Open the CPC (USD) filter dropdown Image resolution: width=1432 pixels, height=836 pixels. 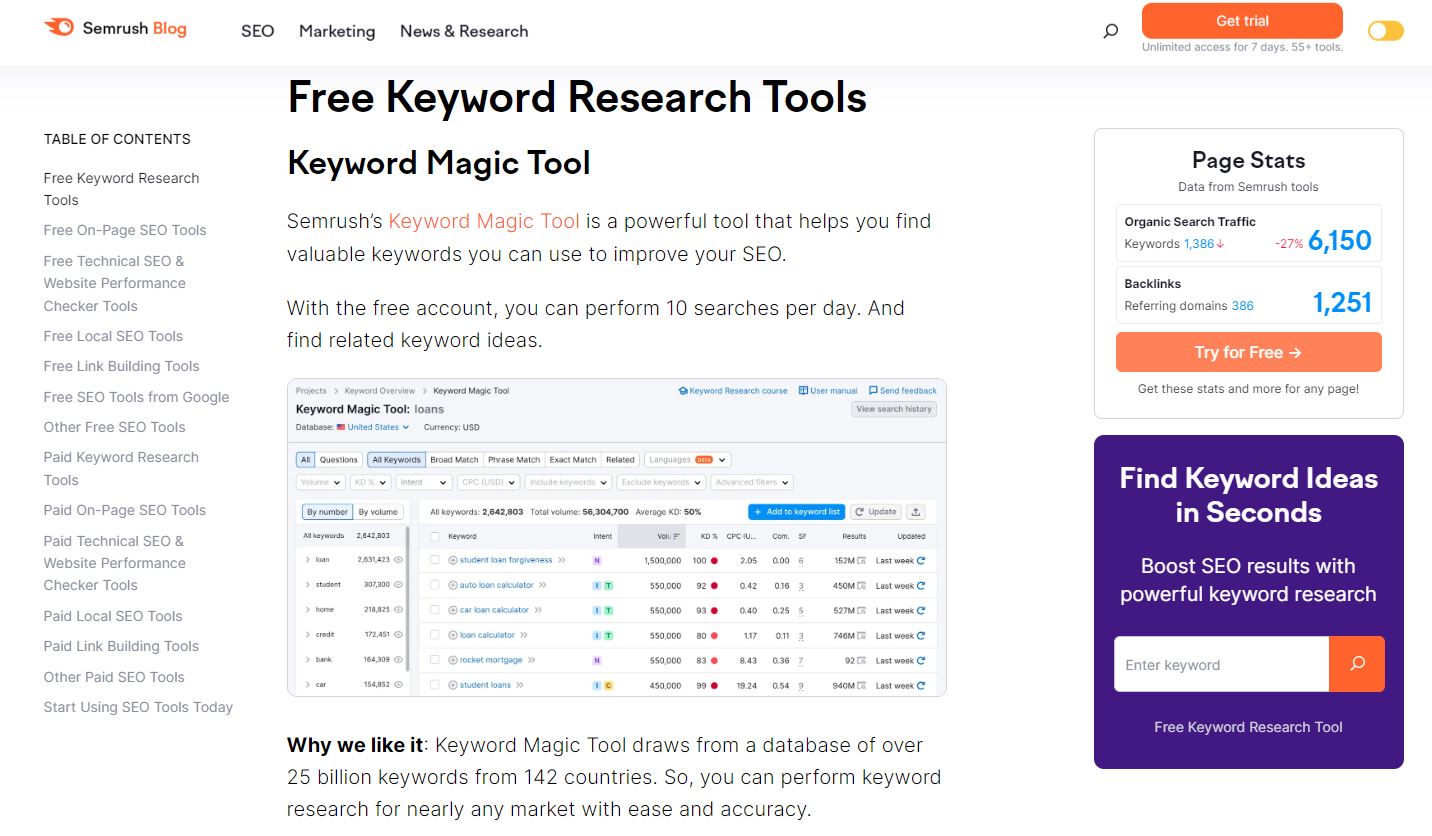488,482
